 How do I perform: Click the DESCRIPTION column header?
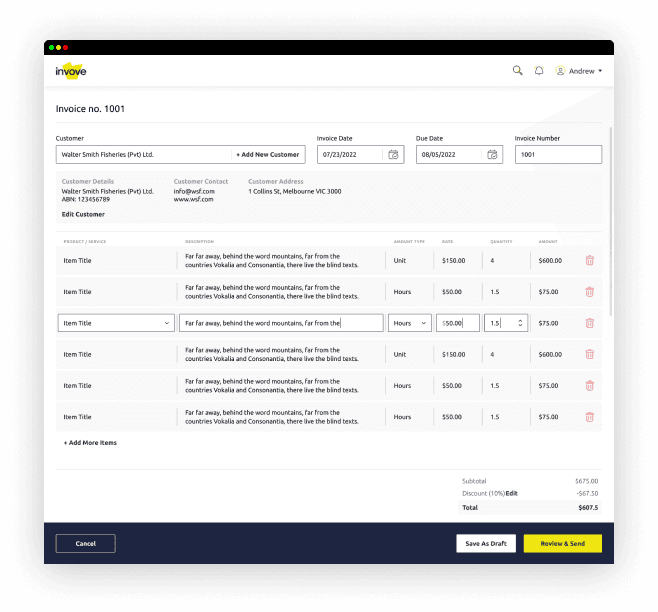tap(199, 241)
